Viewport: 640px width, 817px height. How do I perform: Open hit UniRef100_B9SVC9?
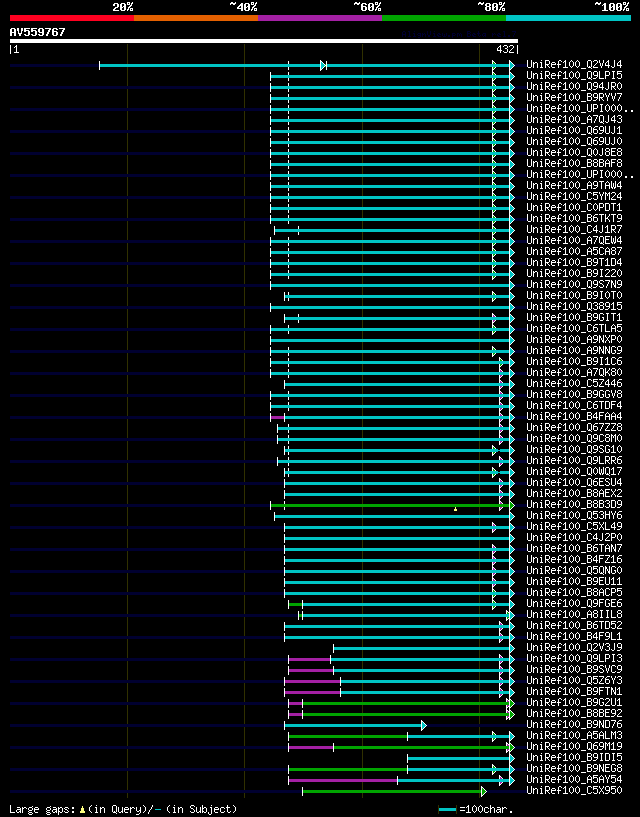click(x=574, y=669)
